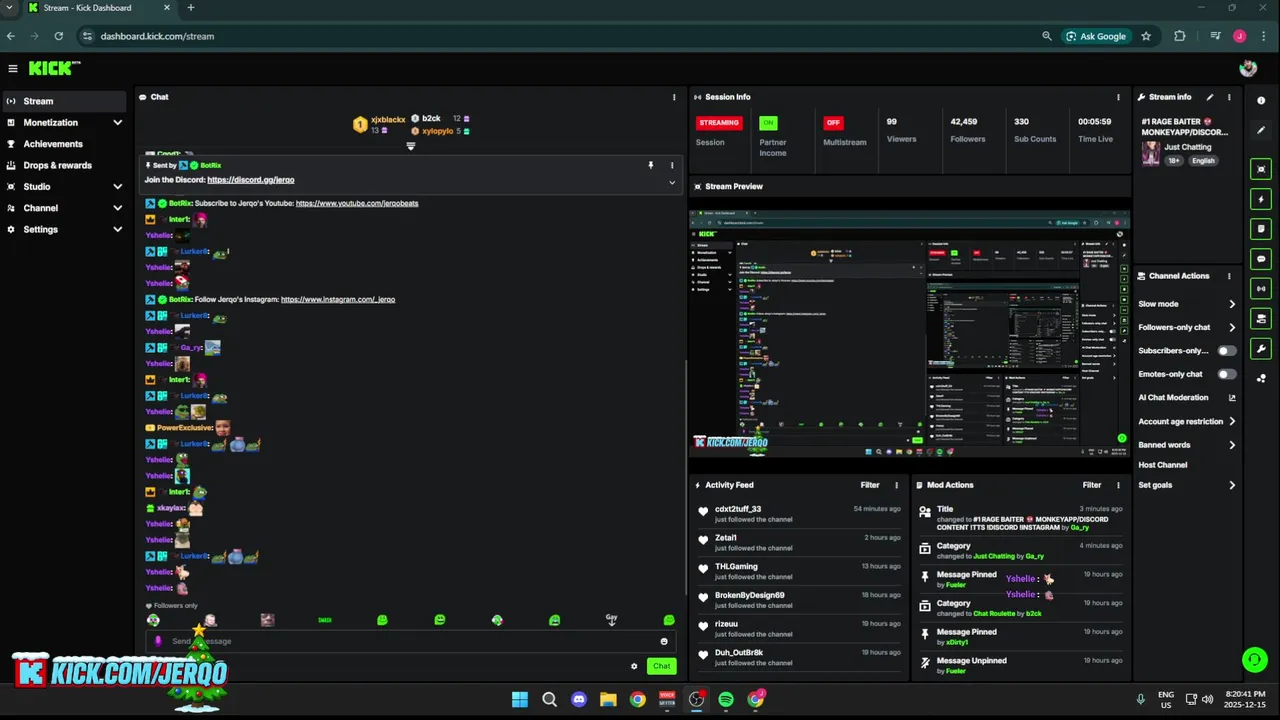Open Activity Feed three-dot menu
This screenshot has width=1280, height=720.
point(896,485)
